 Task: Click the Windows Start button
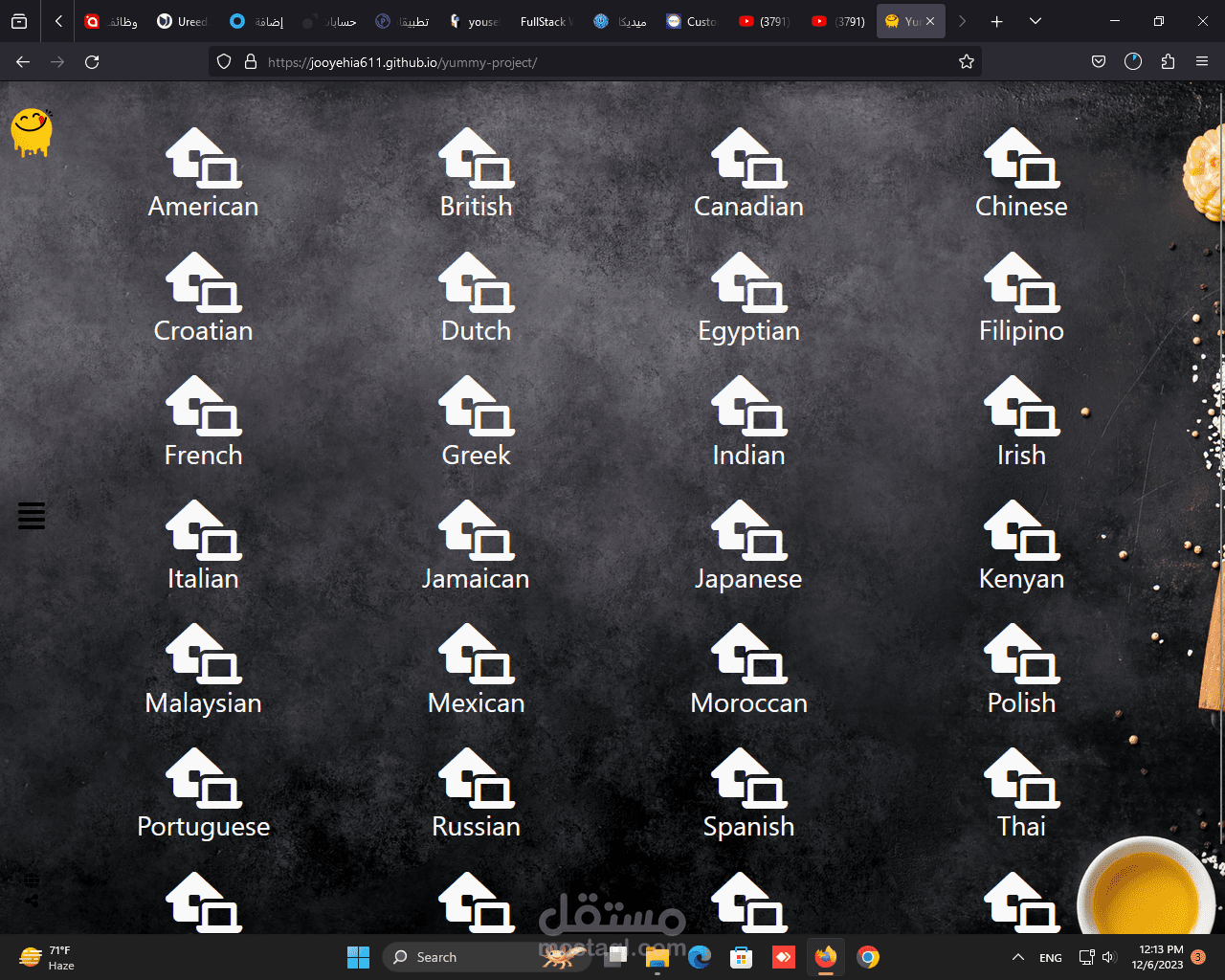point(358,957)
